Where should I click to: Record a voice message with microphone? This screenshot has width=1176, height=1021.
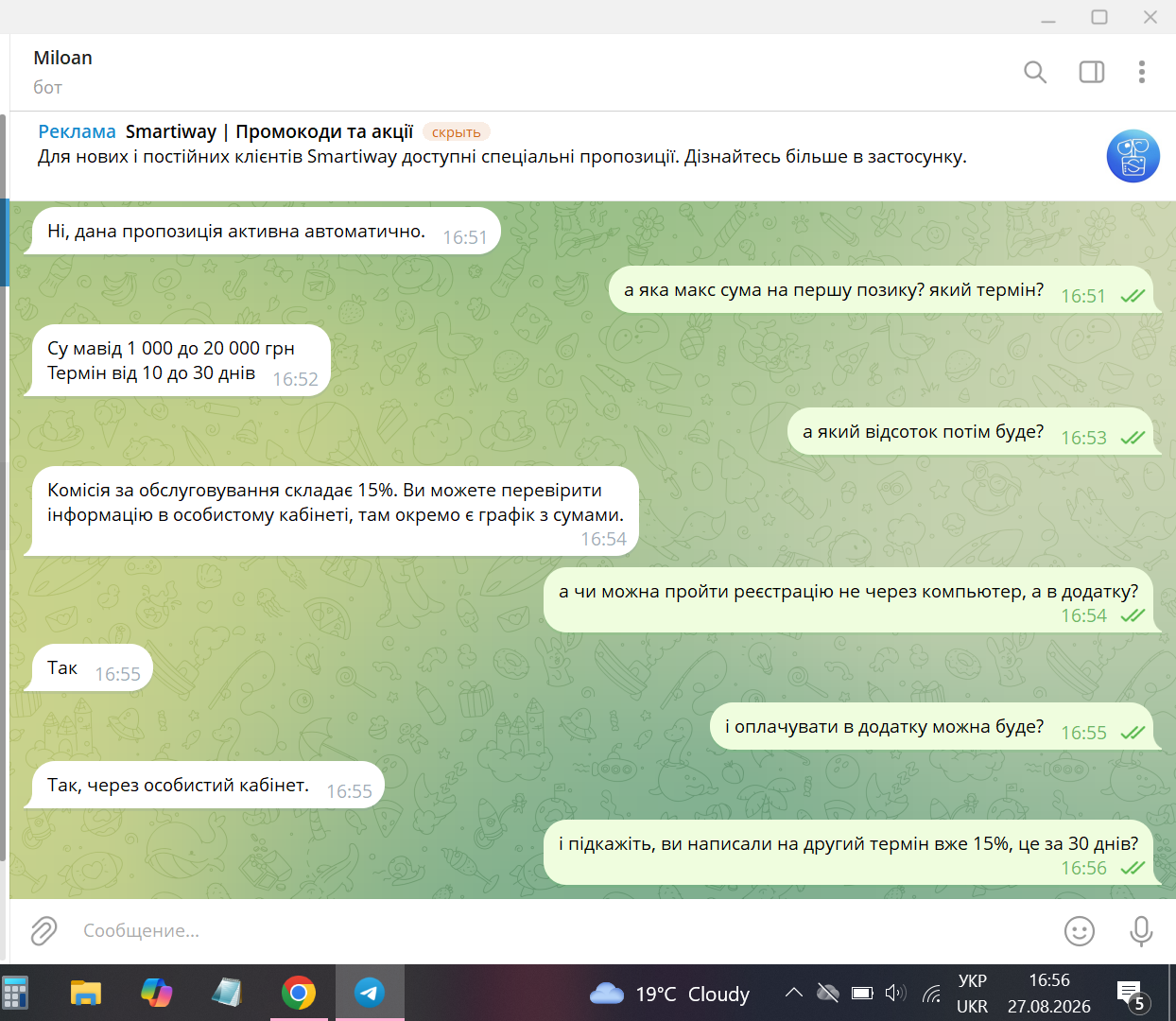point(1141,931)
